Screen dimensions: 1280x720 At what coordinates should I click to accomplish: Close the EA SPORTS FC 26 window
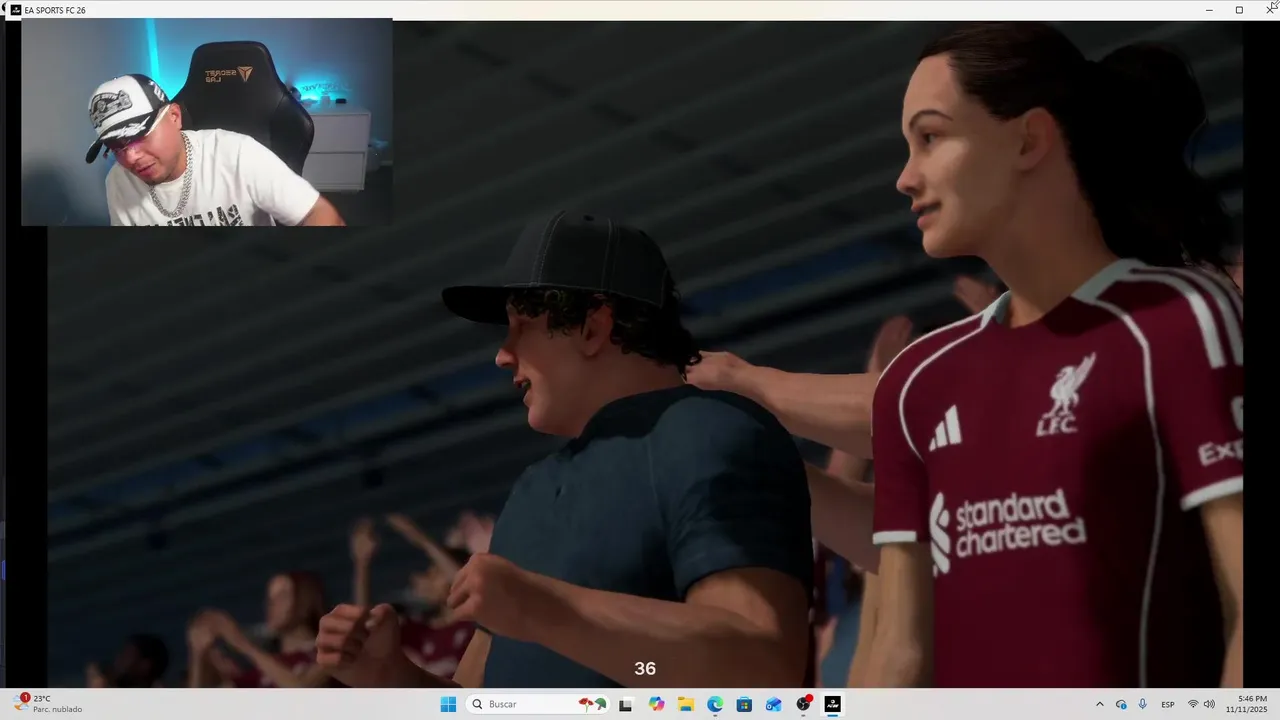[x=1270, y=10]
